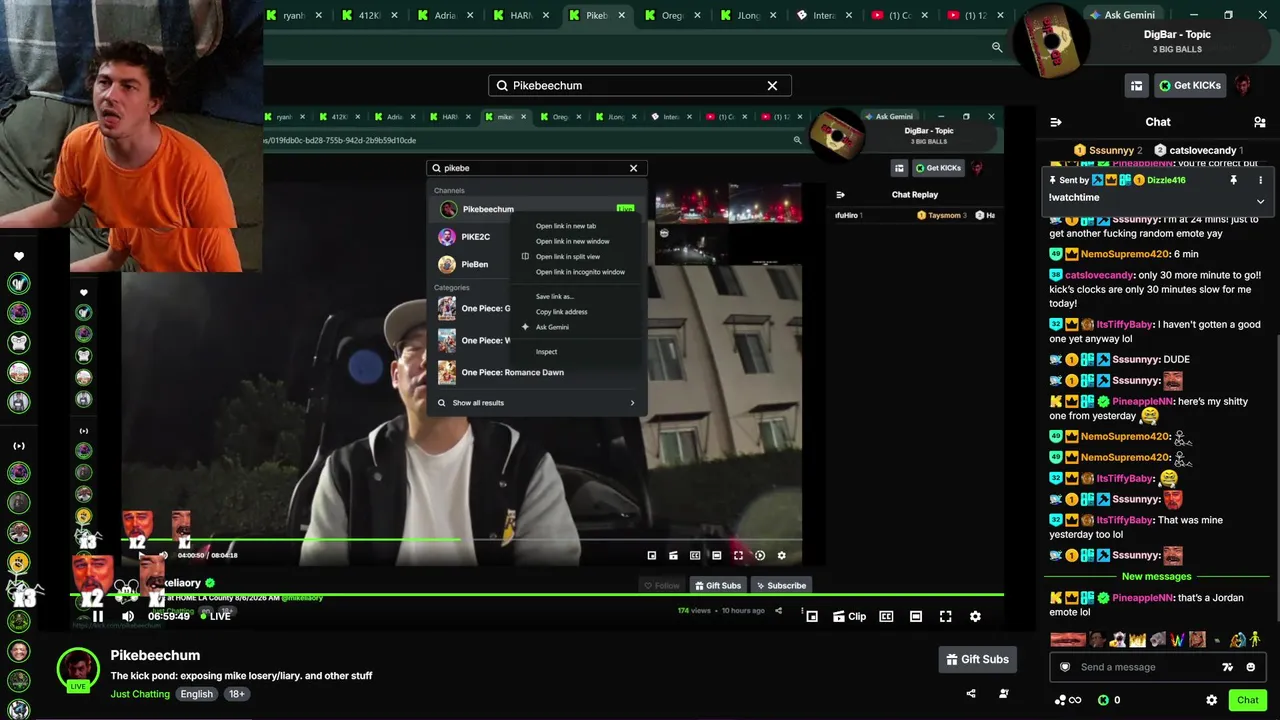Create a Clip from the stream

click(850, 617)
